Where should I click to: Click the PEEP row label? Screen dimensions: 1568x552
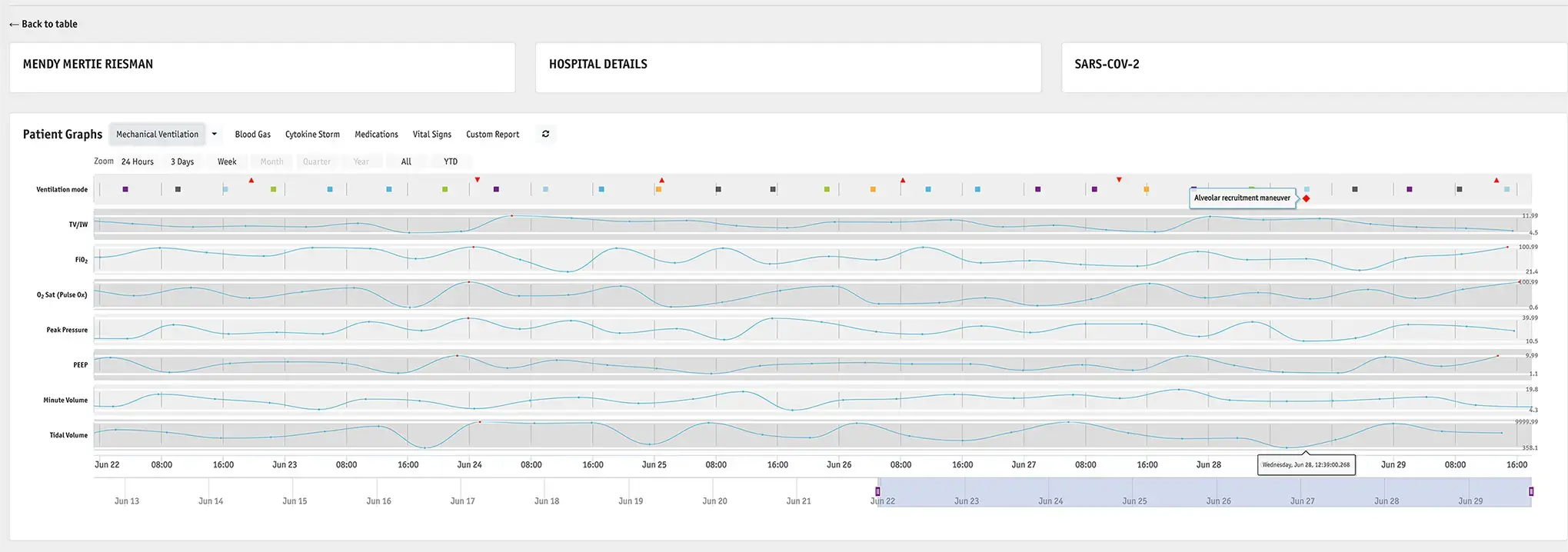click(81, 365)
